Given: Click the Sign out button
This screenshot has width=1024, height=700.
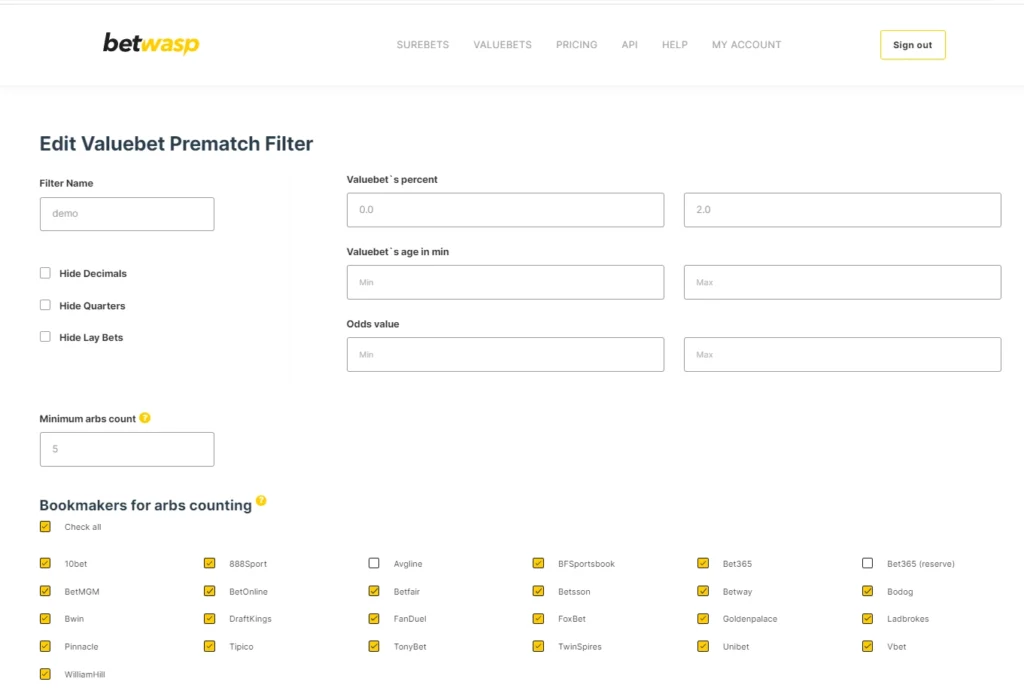Looking at the screenshot, I should tap(912, 45).
